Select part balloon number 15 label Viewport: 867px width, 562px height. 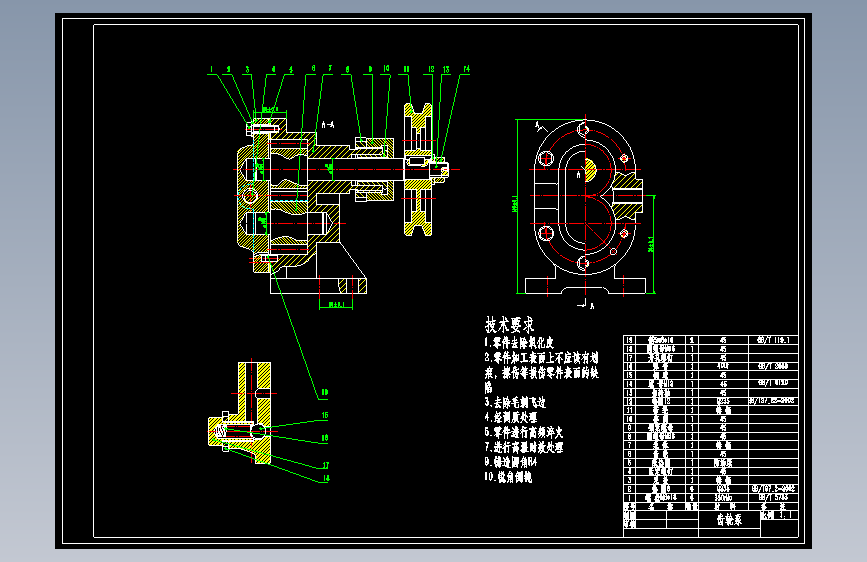(x=325, y=415)
